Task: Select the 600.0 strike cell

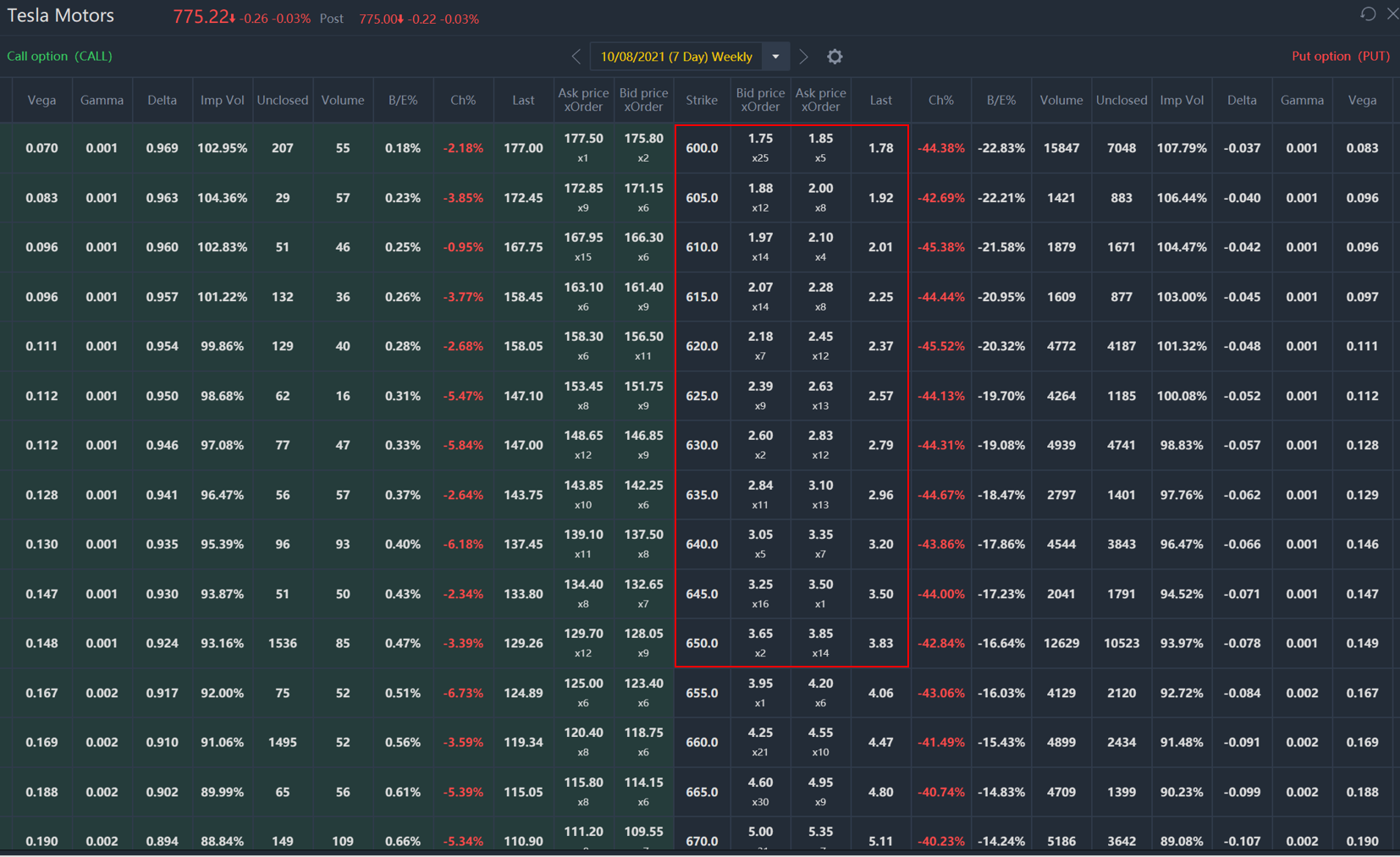Action: [x=702, y=148]
